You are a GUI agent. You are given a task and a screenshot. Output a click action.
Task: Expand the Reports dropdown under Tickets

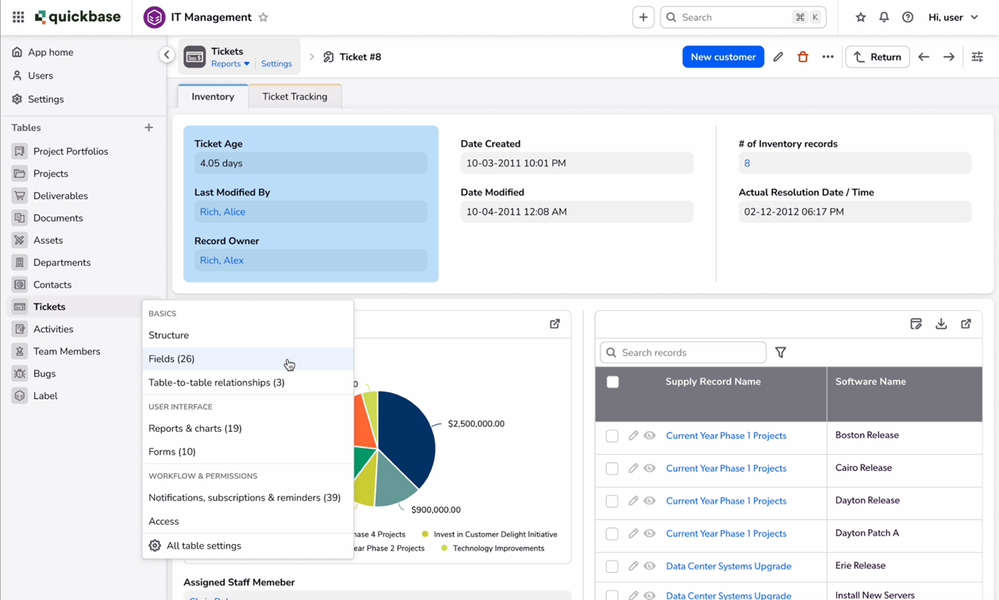point(230,64)
